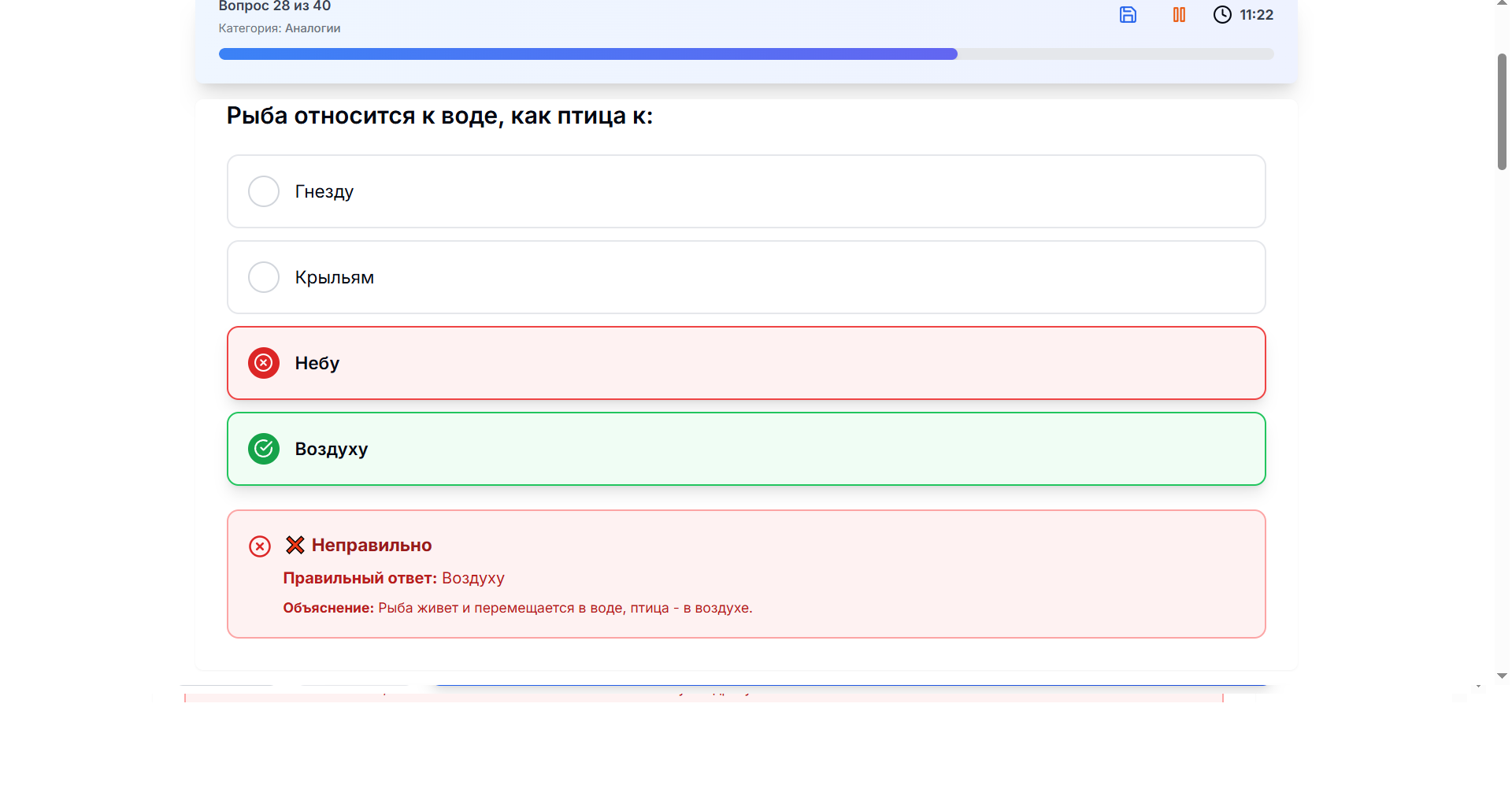Select the Крыльям radio button
This screenshot has width=1512, height=811.
[x=264, y=277]
